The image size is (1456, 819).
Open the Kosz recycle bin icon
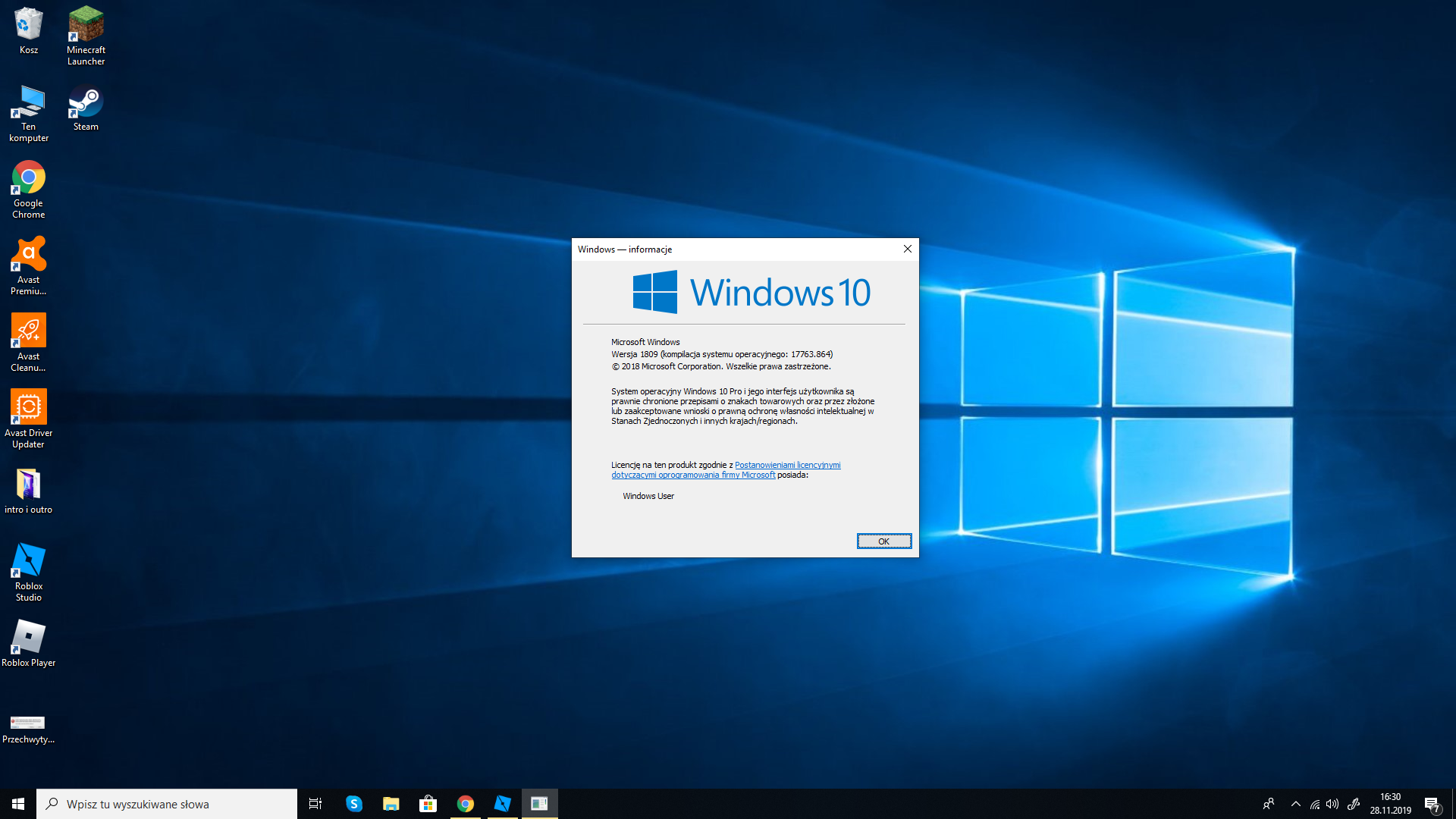[x=28, y=30]
